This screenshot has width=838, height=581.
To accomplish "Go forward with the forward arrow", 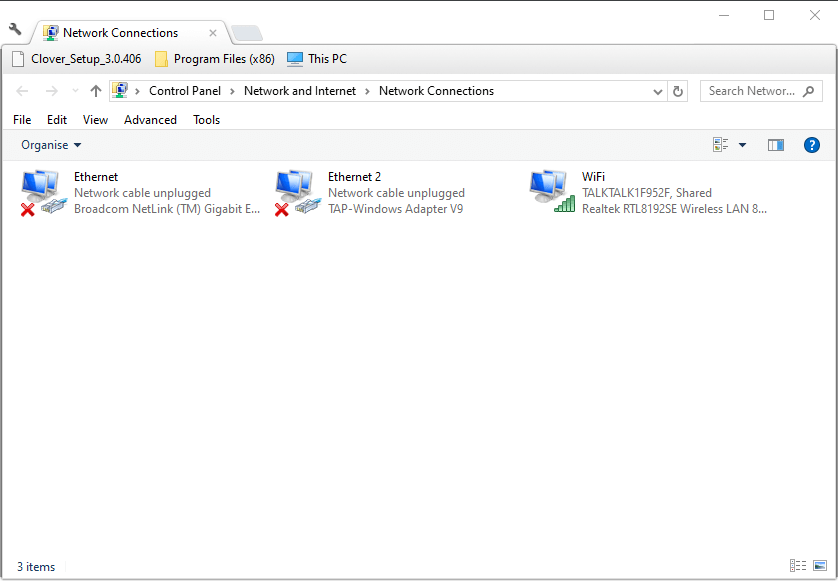I will (x=51, y=91).
